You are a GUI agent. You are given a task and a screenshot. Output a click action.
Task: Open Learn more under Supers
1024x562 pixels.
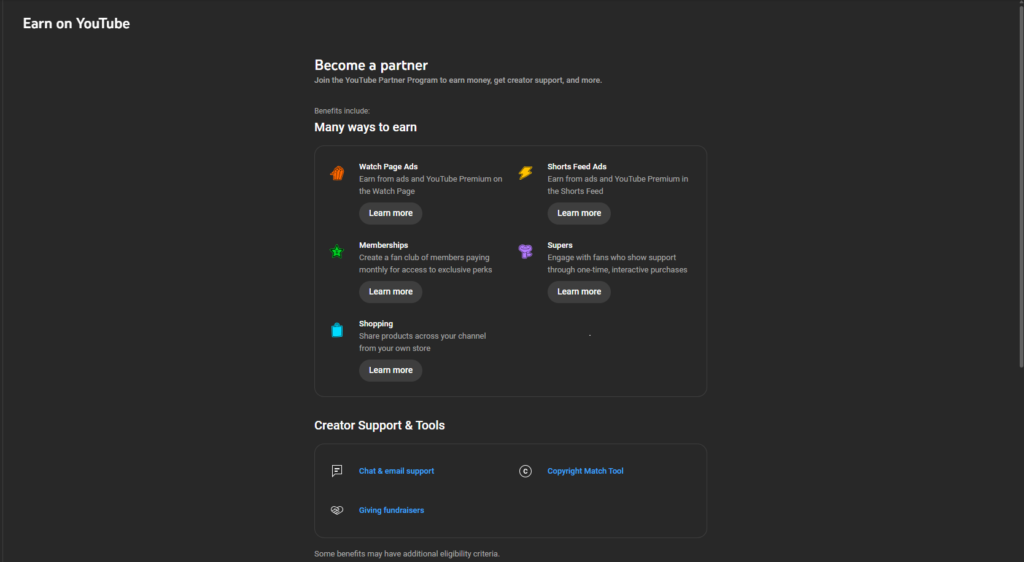[x=579, y=292]
